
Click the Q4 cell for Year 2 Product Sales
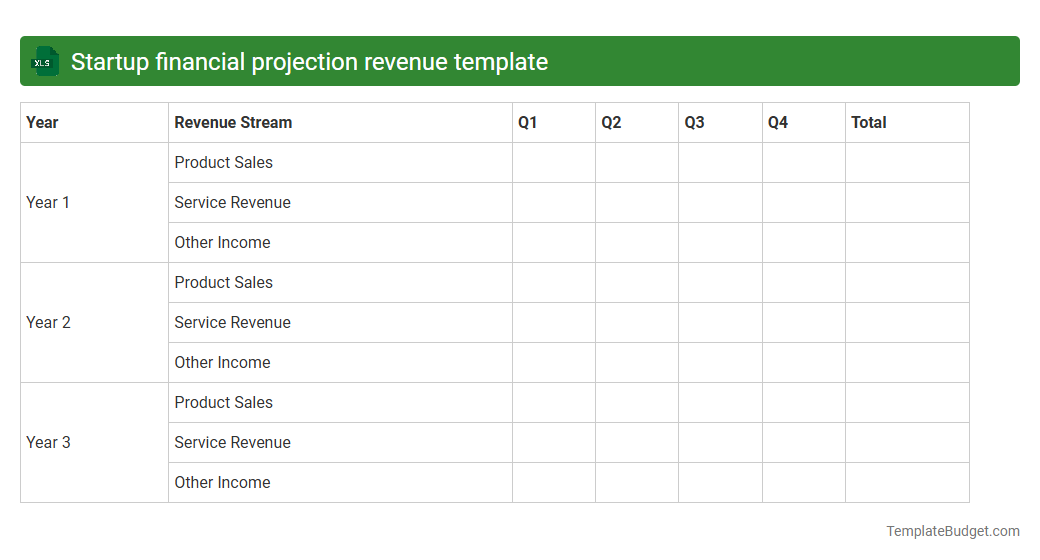(804, 283)
